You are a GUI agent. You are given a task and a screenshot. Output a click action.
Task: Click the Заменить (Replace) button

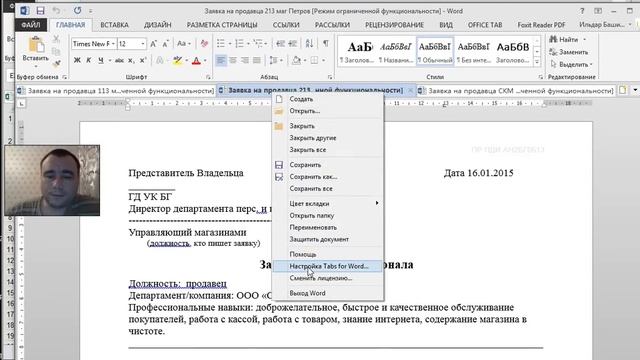[x=569, y=52]
